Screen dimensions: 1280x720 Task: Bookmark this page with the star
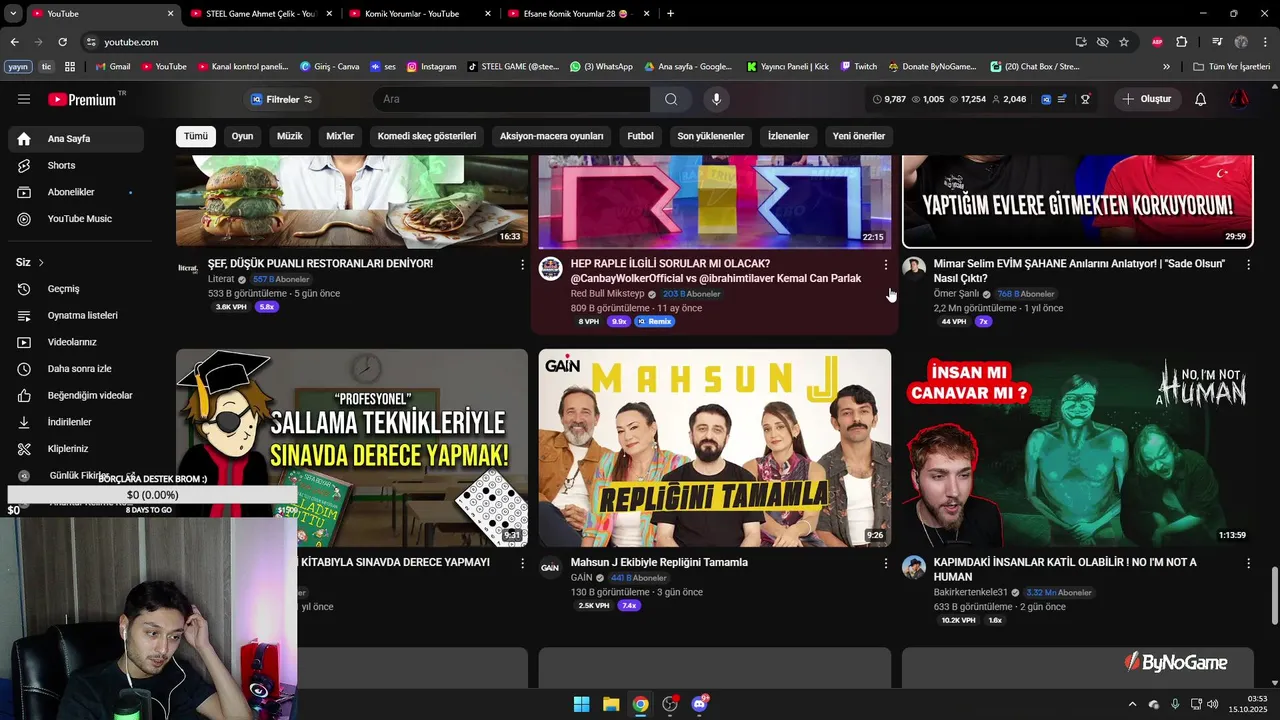click(x=1124, y=42)
